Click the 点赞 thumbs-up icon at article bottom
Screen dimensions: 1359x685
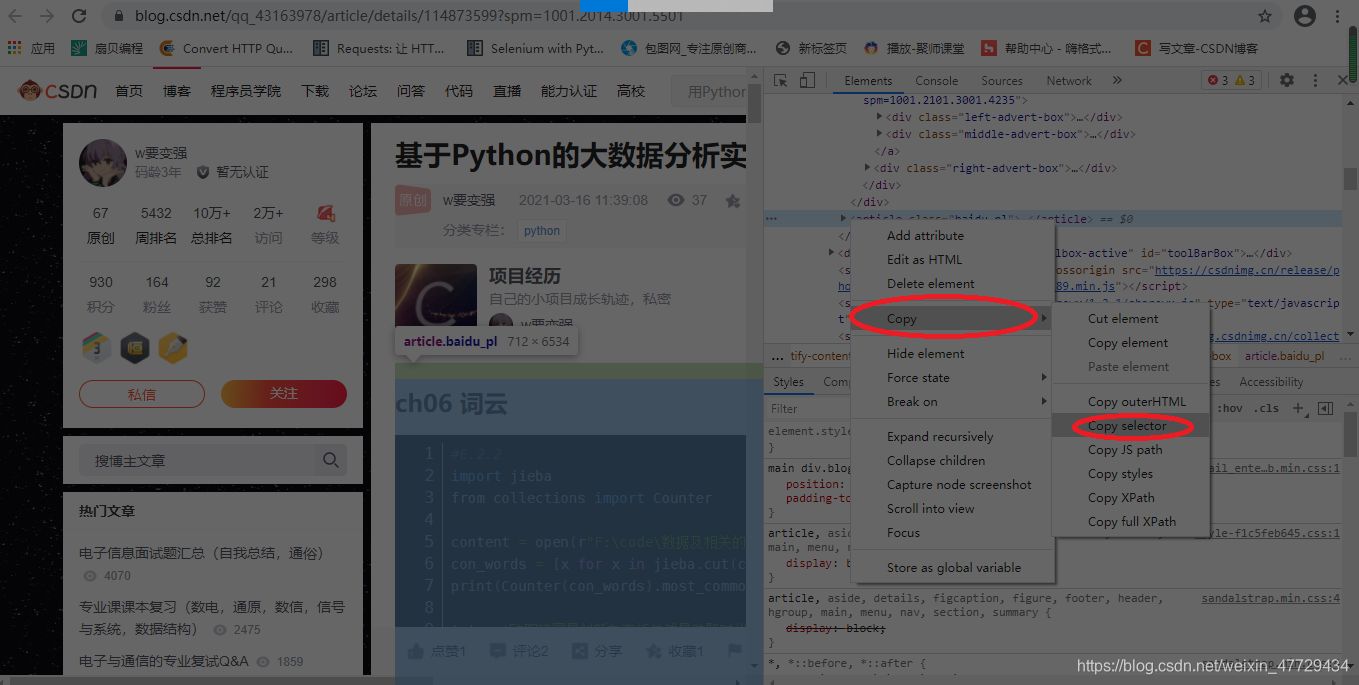point(415,651)
